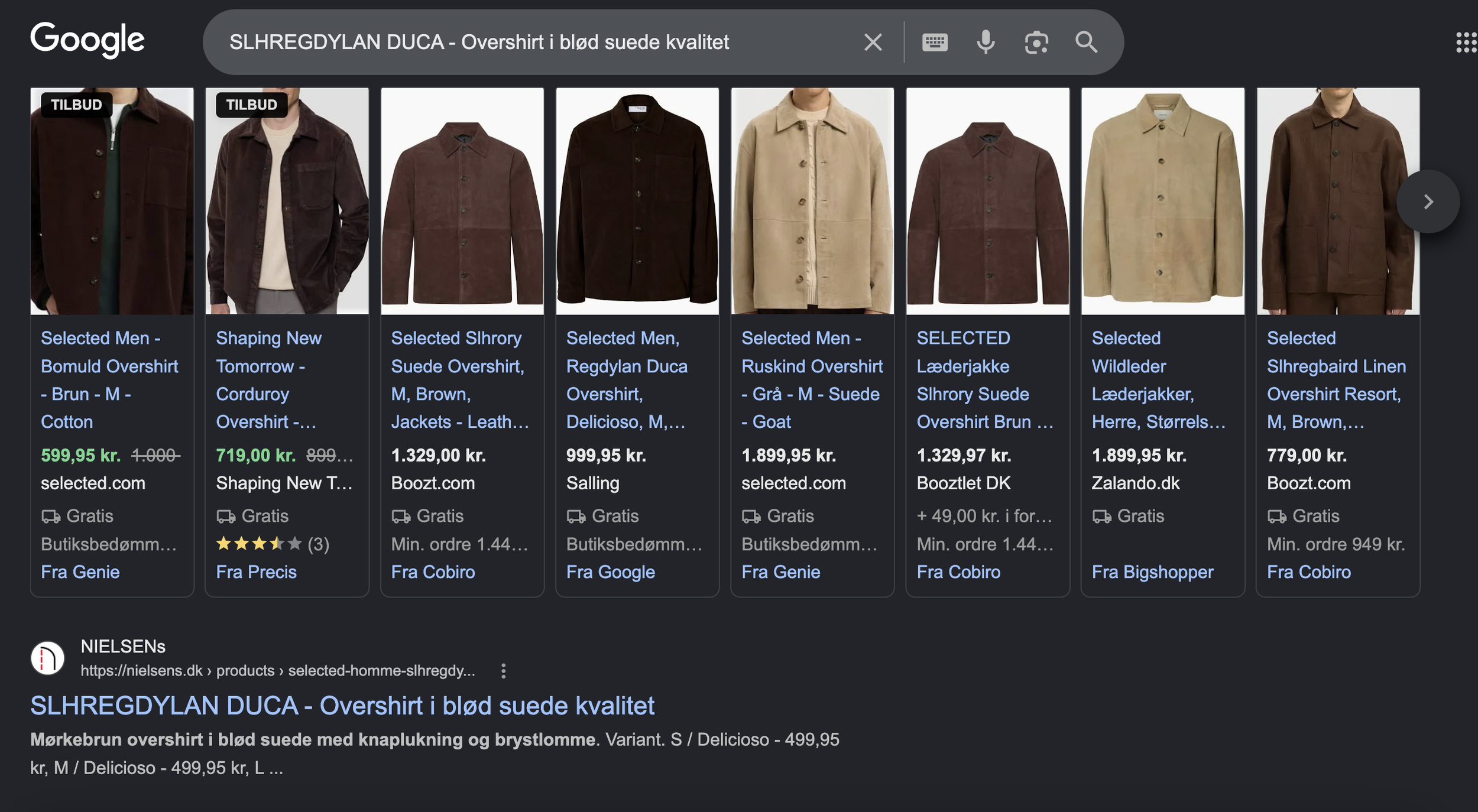1478x812 pixels.
Task: Click the NIELSENs site name
Action: [x=123, y=647]
